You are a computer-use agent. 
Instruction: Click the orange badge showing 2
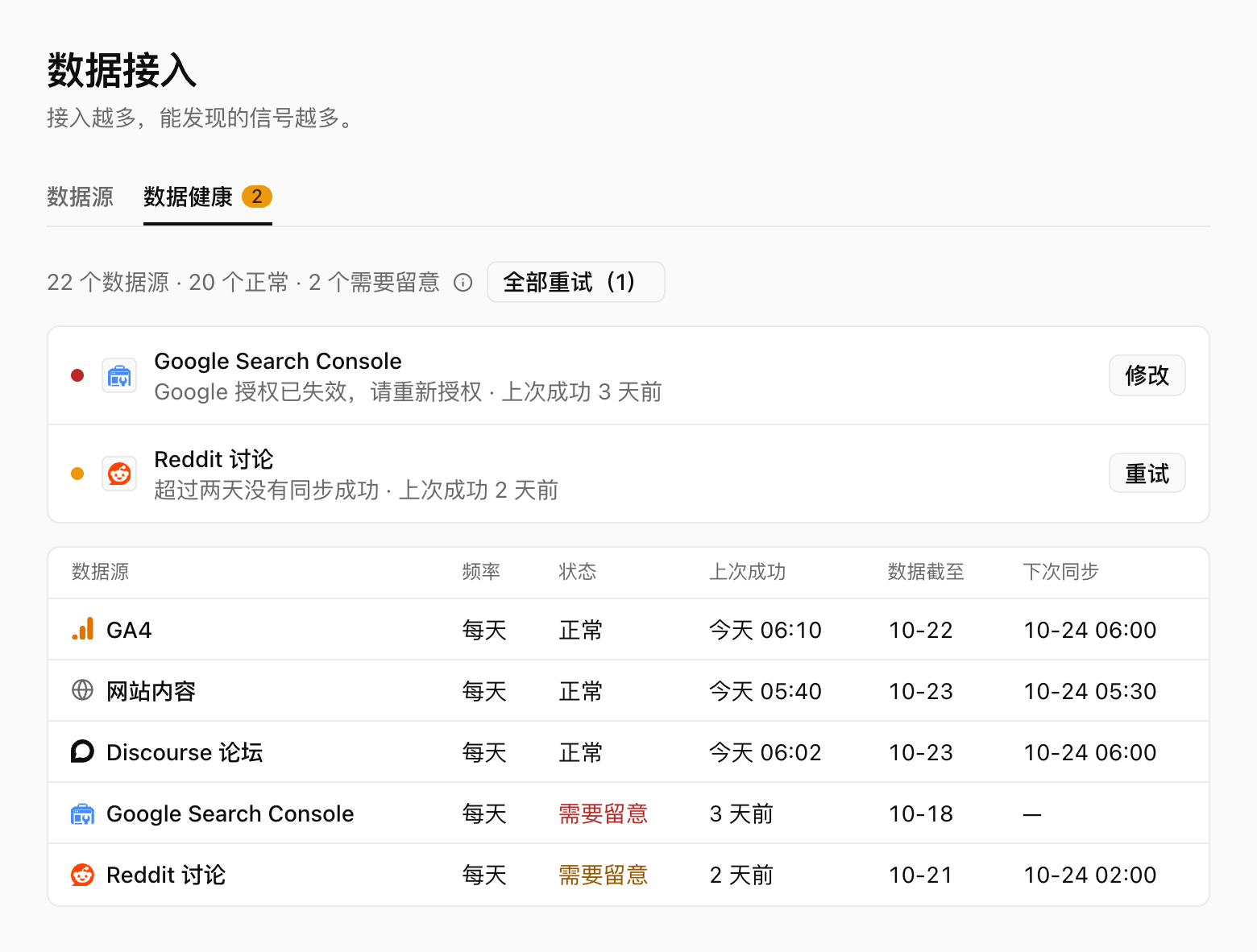pyautogui.click(x=257, y=197)
